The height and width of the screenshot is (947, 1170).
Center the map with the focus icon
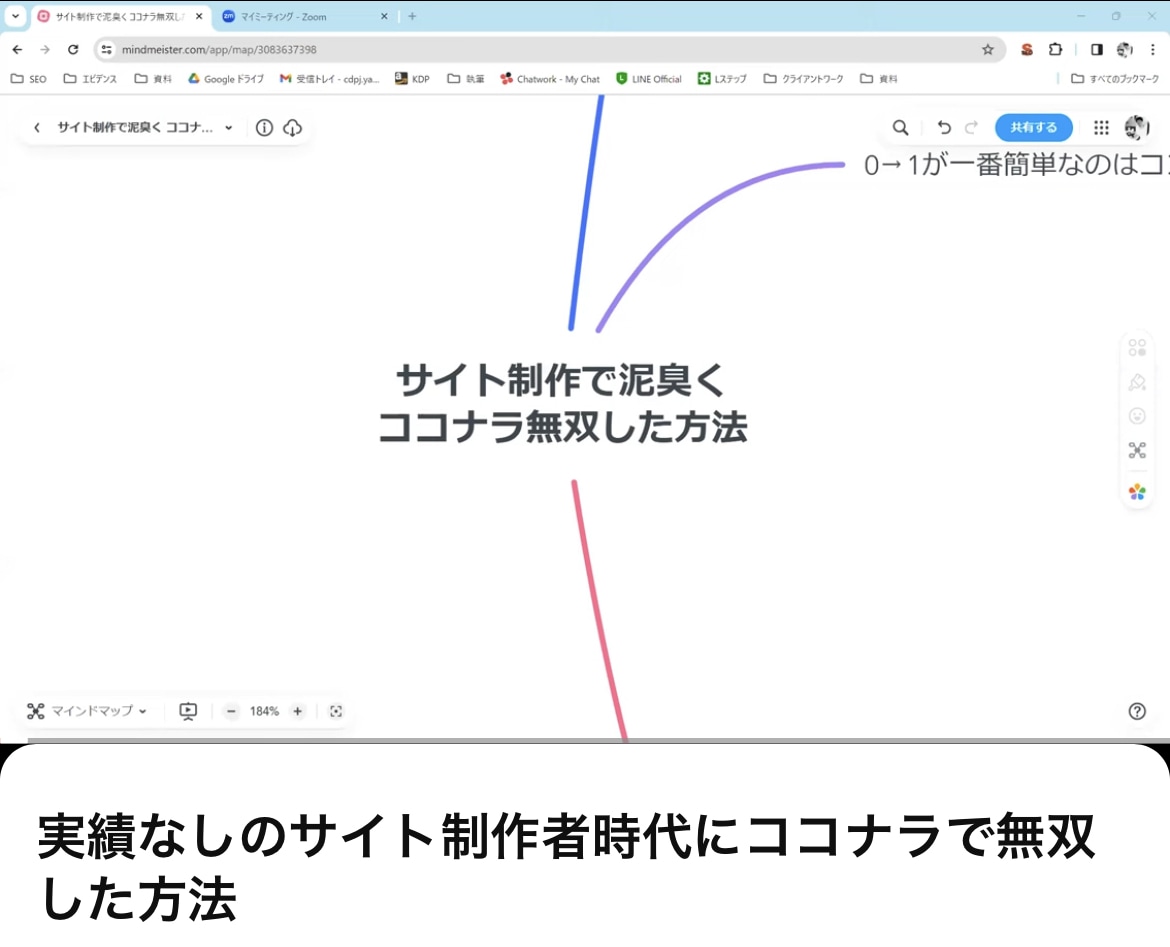tap(336, 711)
